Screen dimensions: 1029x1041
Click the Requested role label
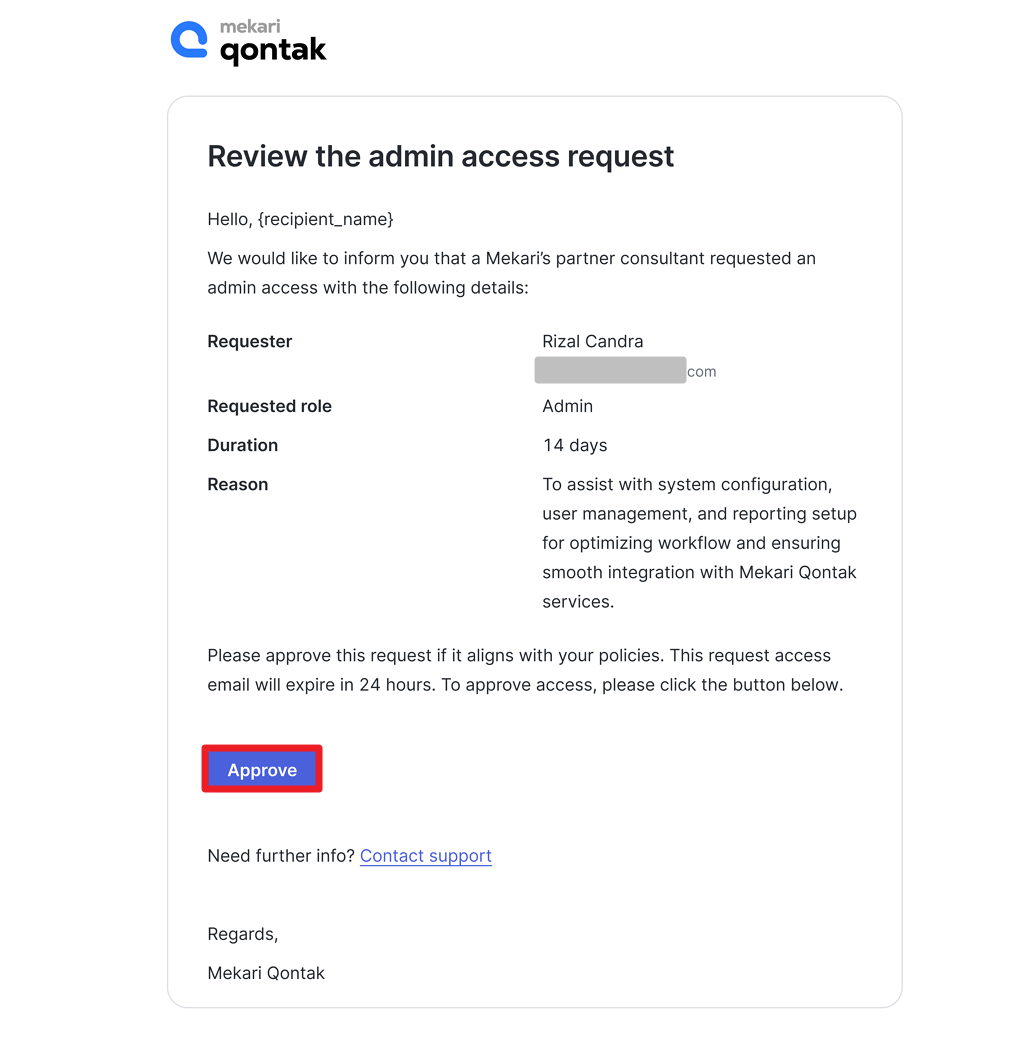269,407
